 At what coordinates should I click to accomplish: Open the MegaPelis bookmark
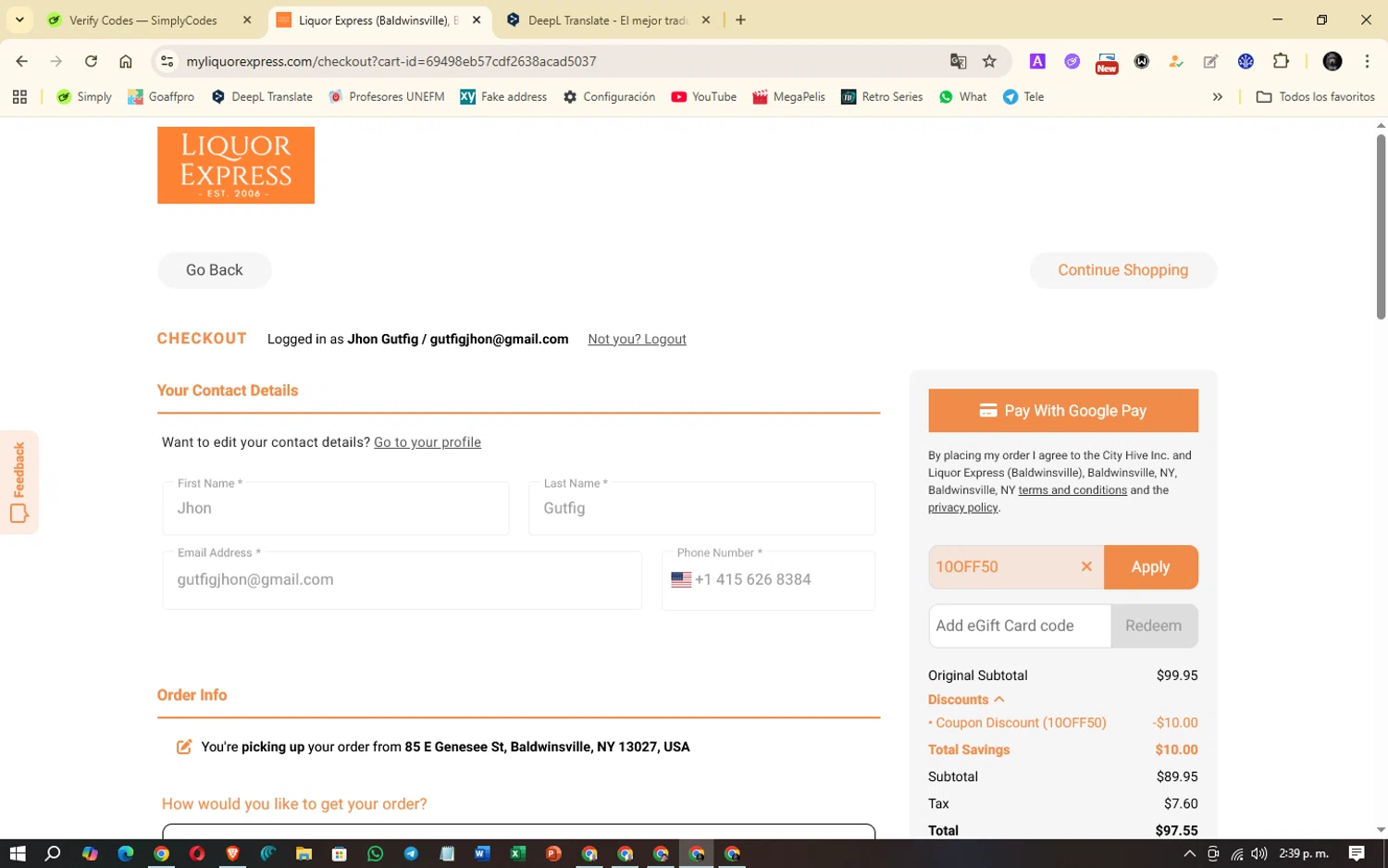click(788, 96)
